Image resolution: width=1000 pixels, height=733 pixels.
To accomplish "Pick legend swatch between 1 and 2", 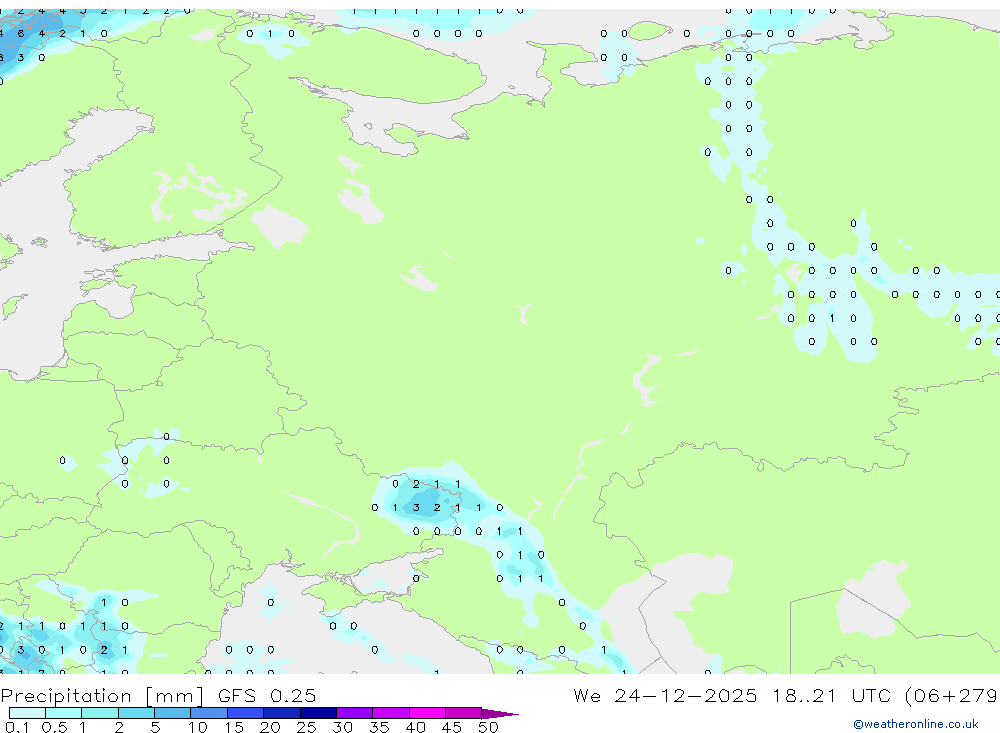I will tap(100, 713).
